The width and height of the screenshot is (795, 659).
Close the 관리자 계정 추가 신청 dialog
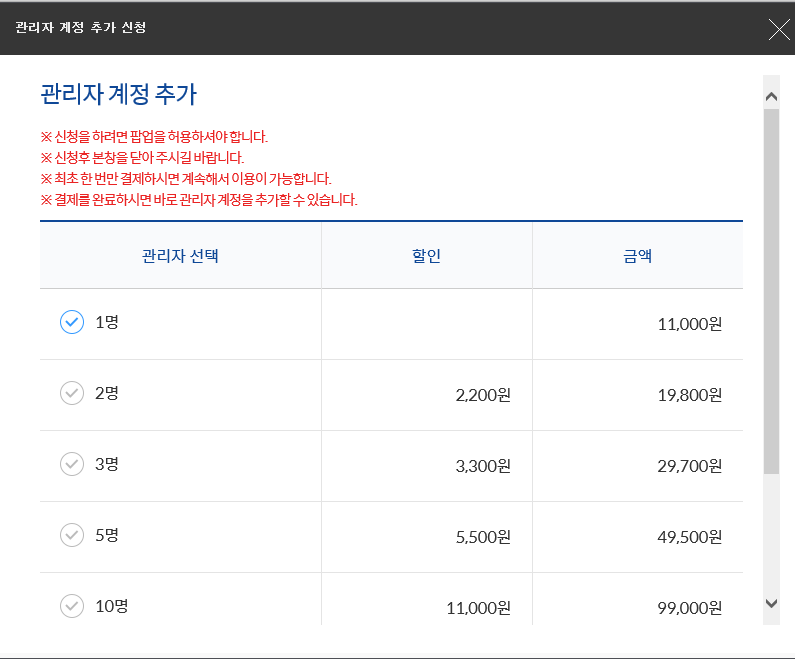[779, 29]
